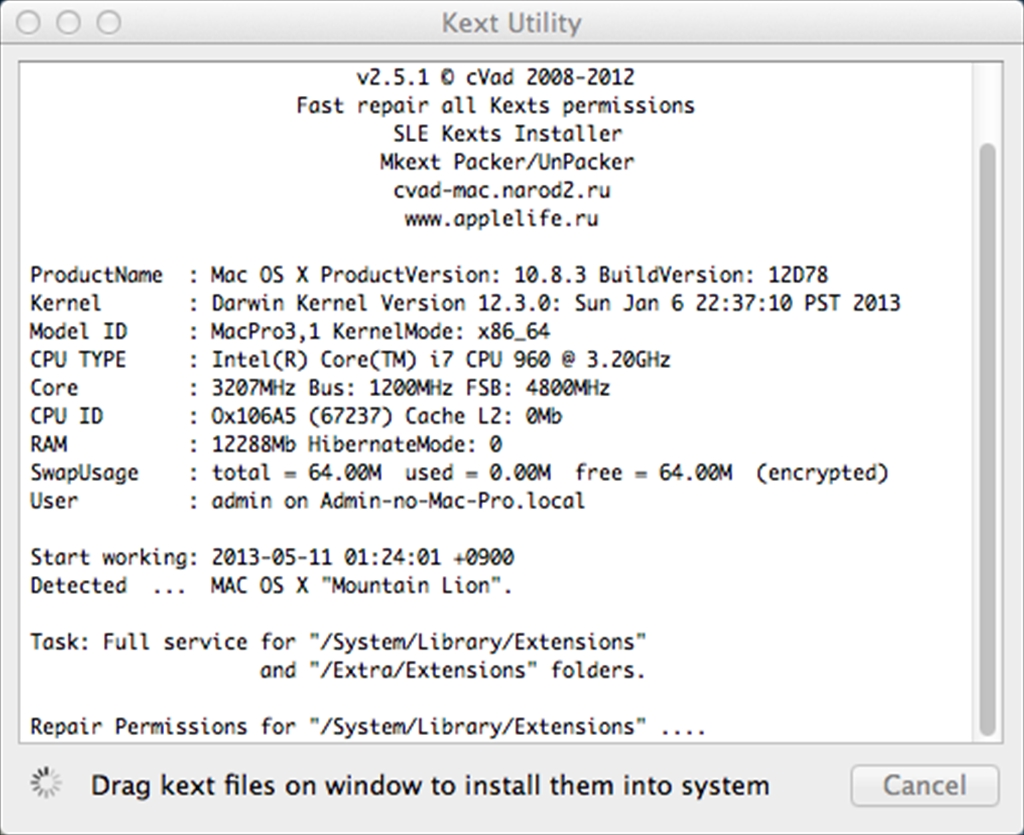The image size is (1024, 835).
Task: Click the 'SLE Kexts Installer' line
Action: [x=507, y=133]
